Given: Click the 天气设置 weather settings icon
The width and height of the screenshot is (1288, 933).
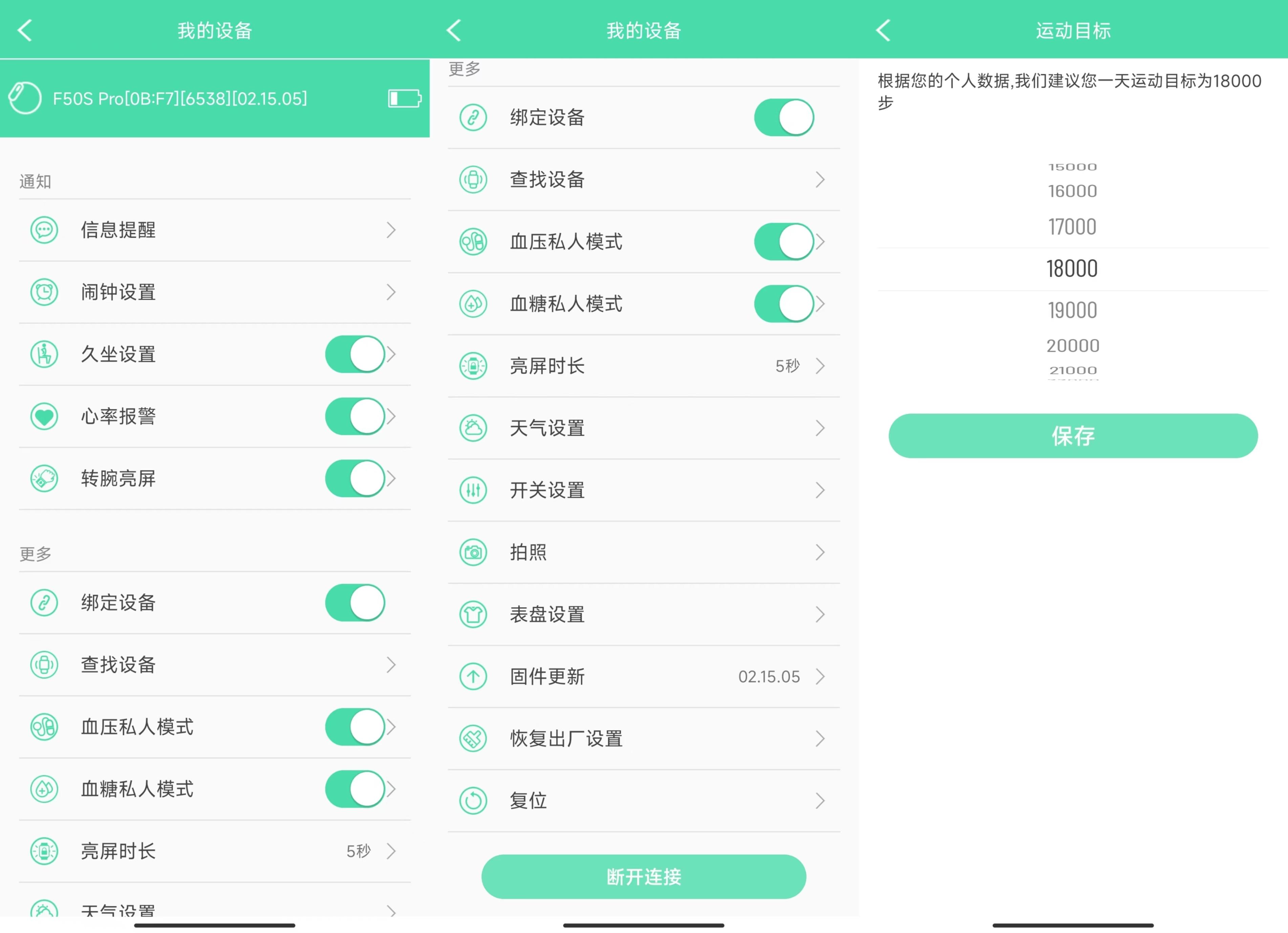Looking at the screenshot, I should [473, 428].
